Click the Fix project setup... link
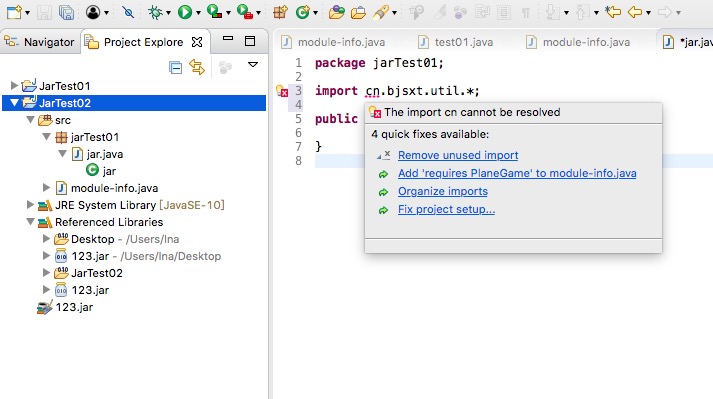 point(446,209)
